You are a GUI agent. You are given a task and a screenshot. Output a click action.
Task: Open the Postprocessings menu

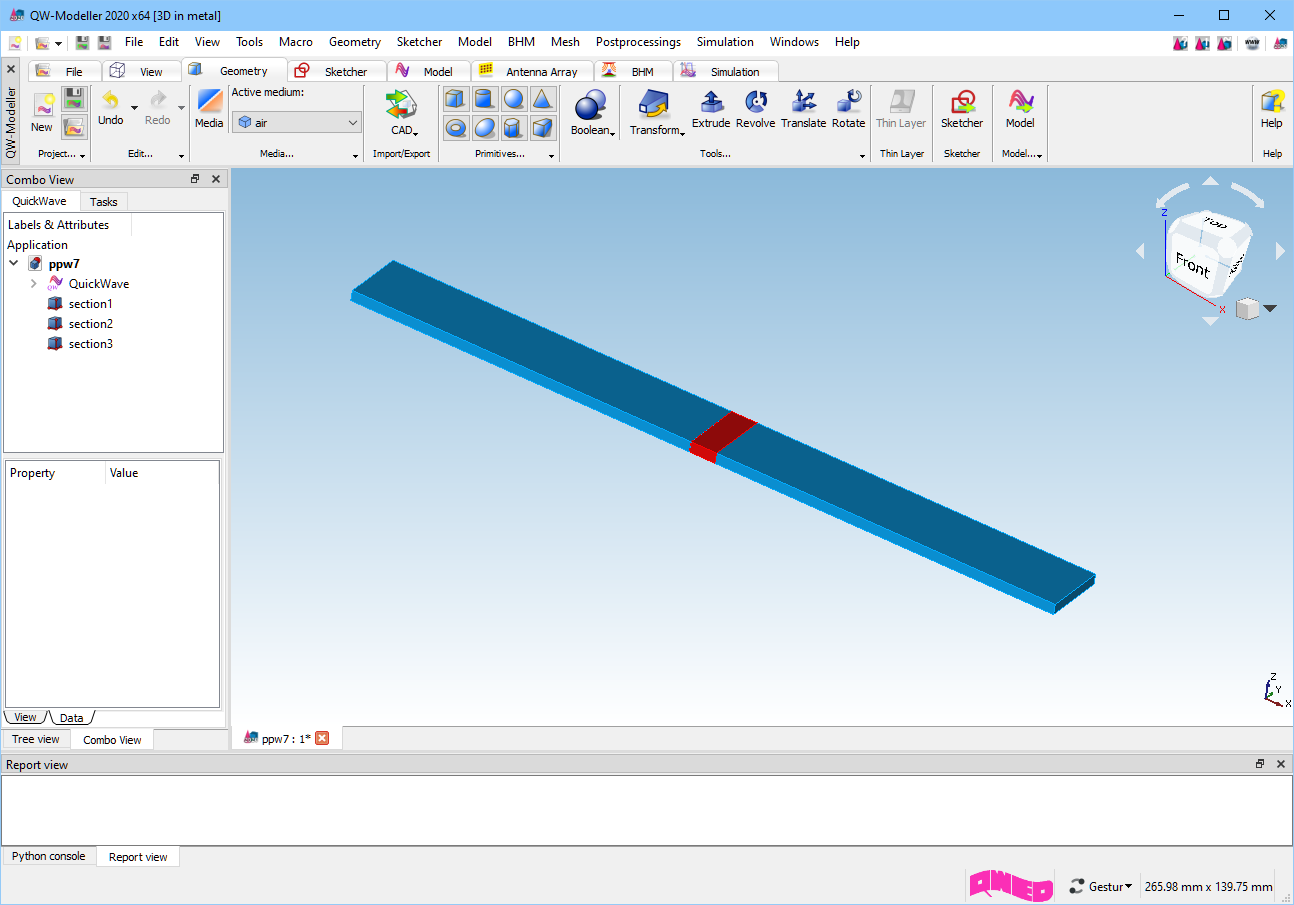[x=638, y=42]
